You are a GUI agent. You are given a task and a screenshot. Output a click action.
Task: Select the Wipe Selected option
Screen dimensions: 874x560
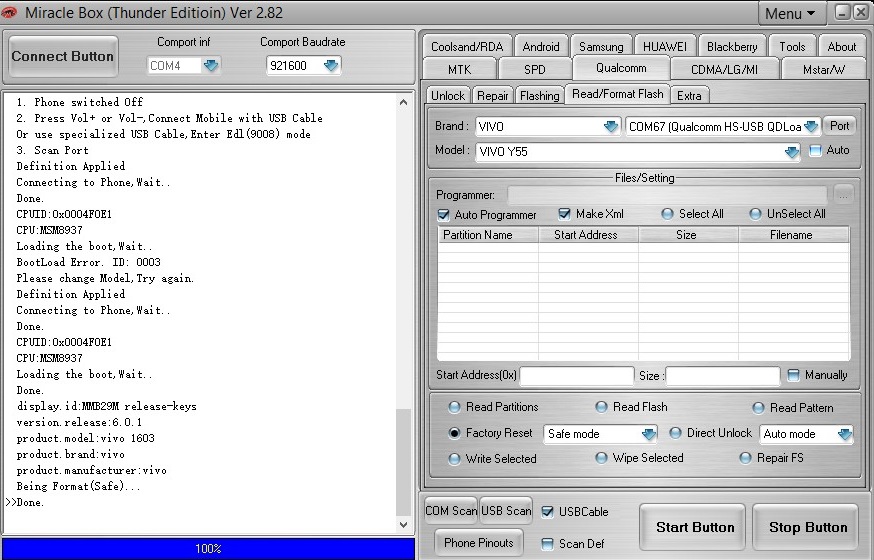(601, 458)
